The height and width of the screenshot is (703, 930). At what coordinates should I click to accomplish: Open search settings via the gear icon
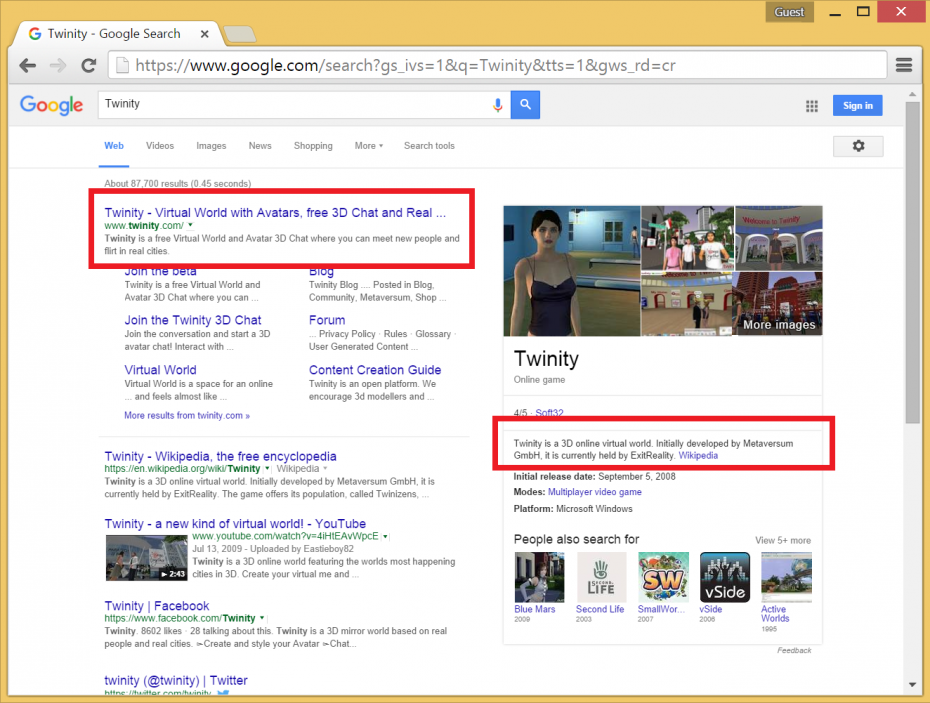858,145
